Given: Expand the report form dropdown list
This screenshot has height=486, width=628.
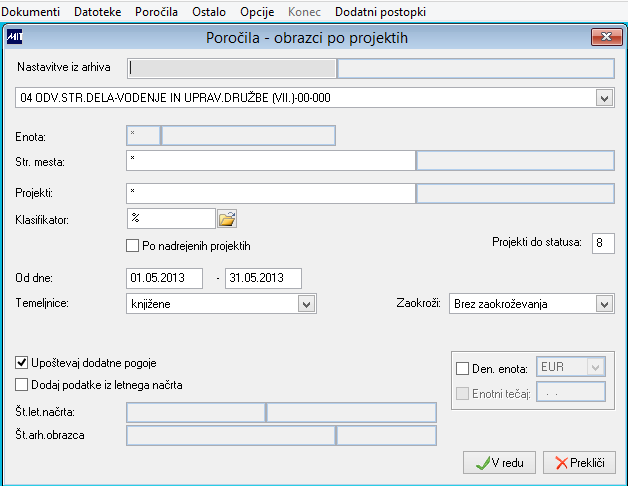Looking at the screenshot, I should coord(604,98).
